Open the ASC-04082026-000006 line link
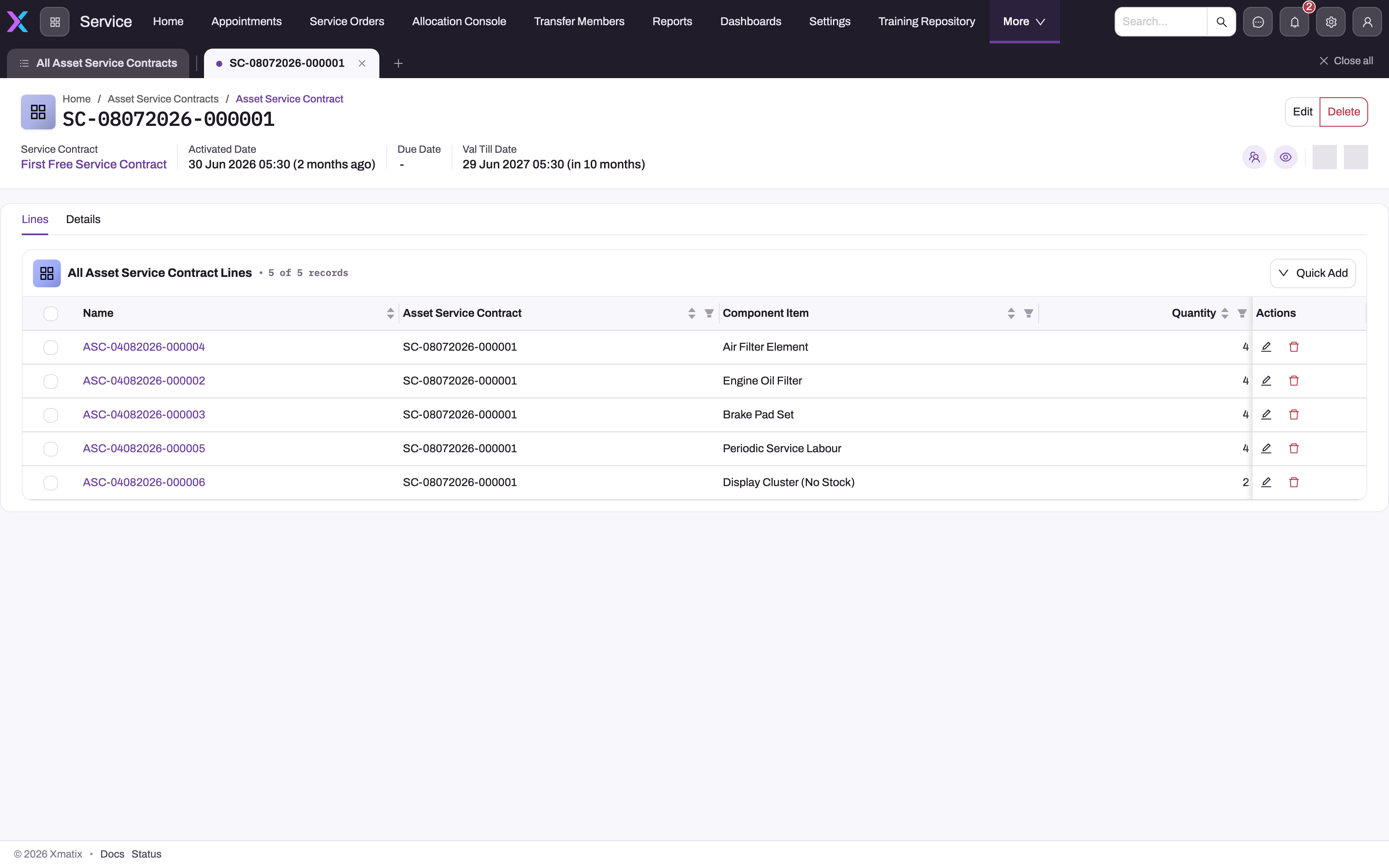 tap(144, 482)
